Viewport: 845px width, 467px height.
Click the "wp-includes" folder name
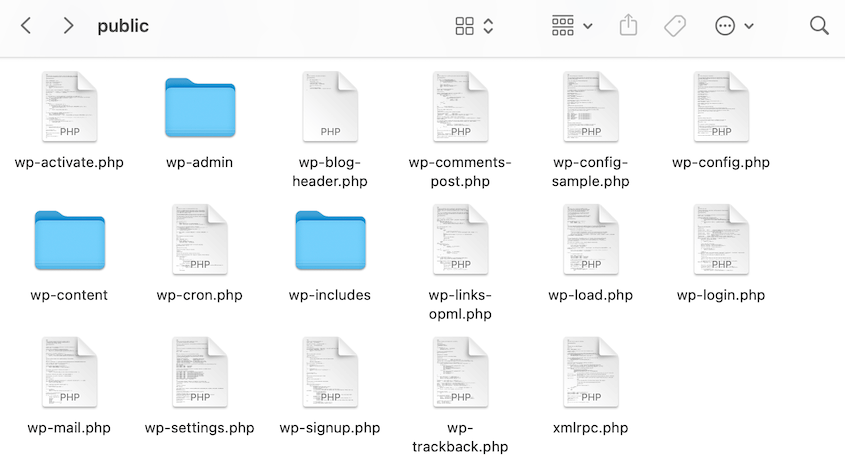tap(330, 295)
